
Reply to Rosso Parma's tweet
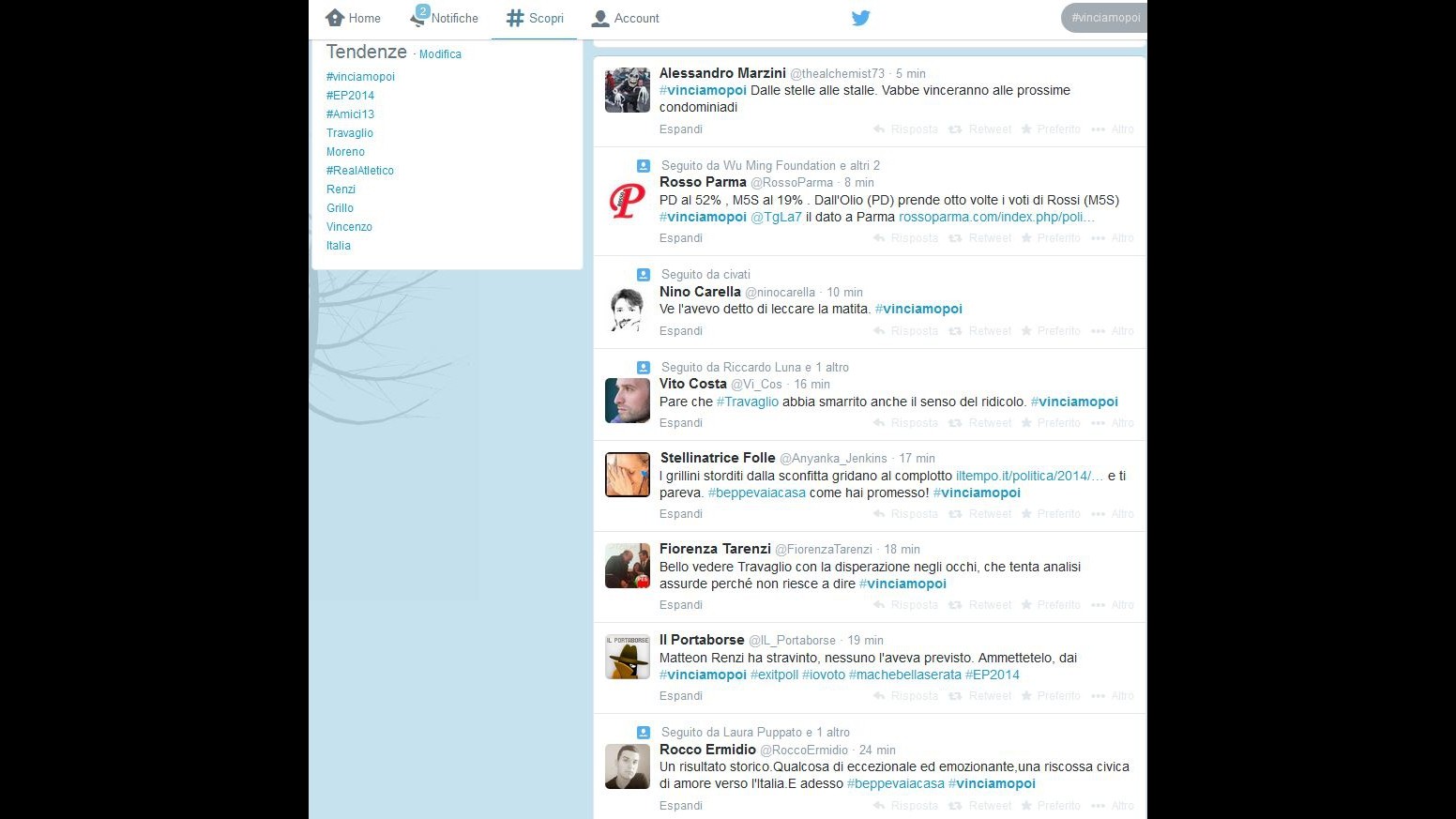(x=905, y=238)
